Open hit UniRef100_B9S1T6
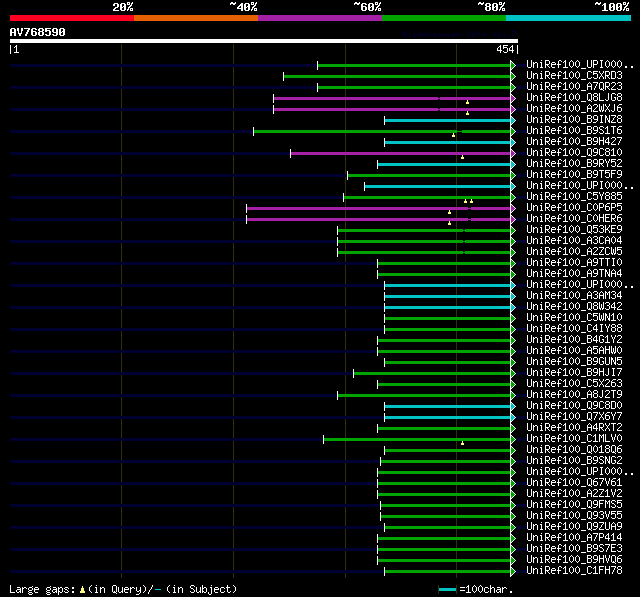Image resolution: width=640 pixels, height=597 pixels. tap(574, 131)
